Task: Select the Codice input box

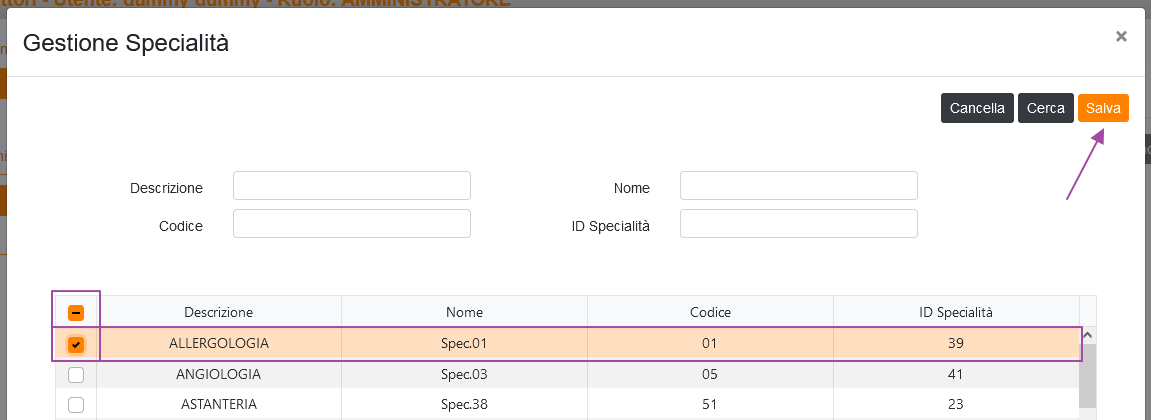Action: click(x=351, y=224)
